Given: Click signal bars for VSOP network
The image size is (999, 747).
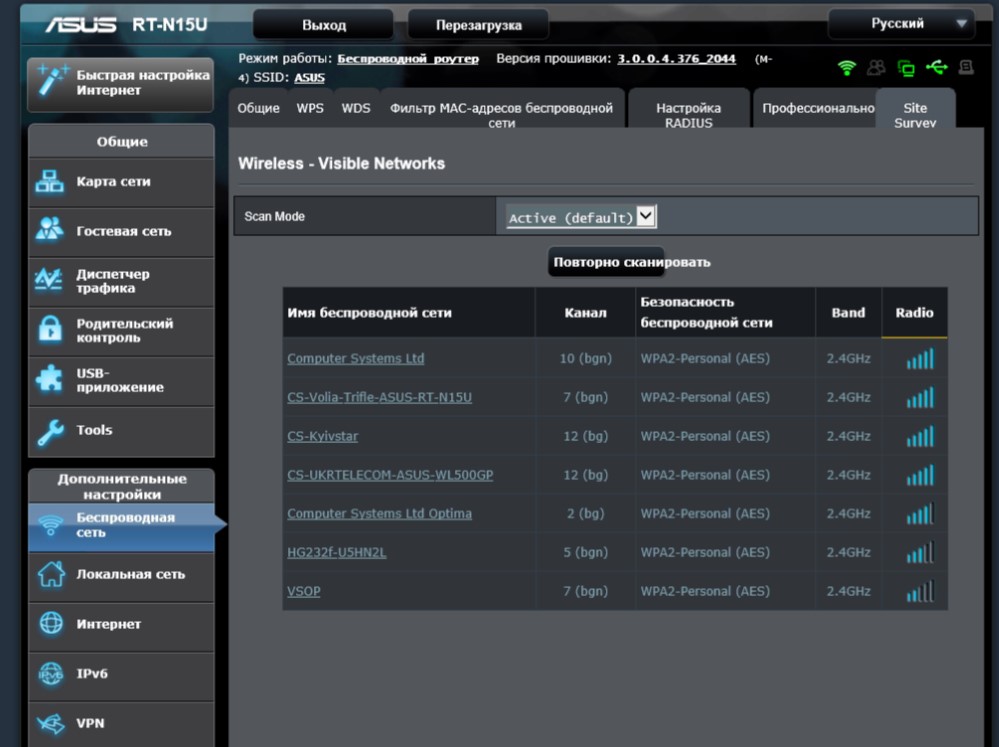Looking at the screenshot, I should 919,592.
